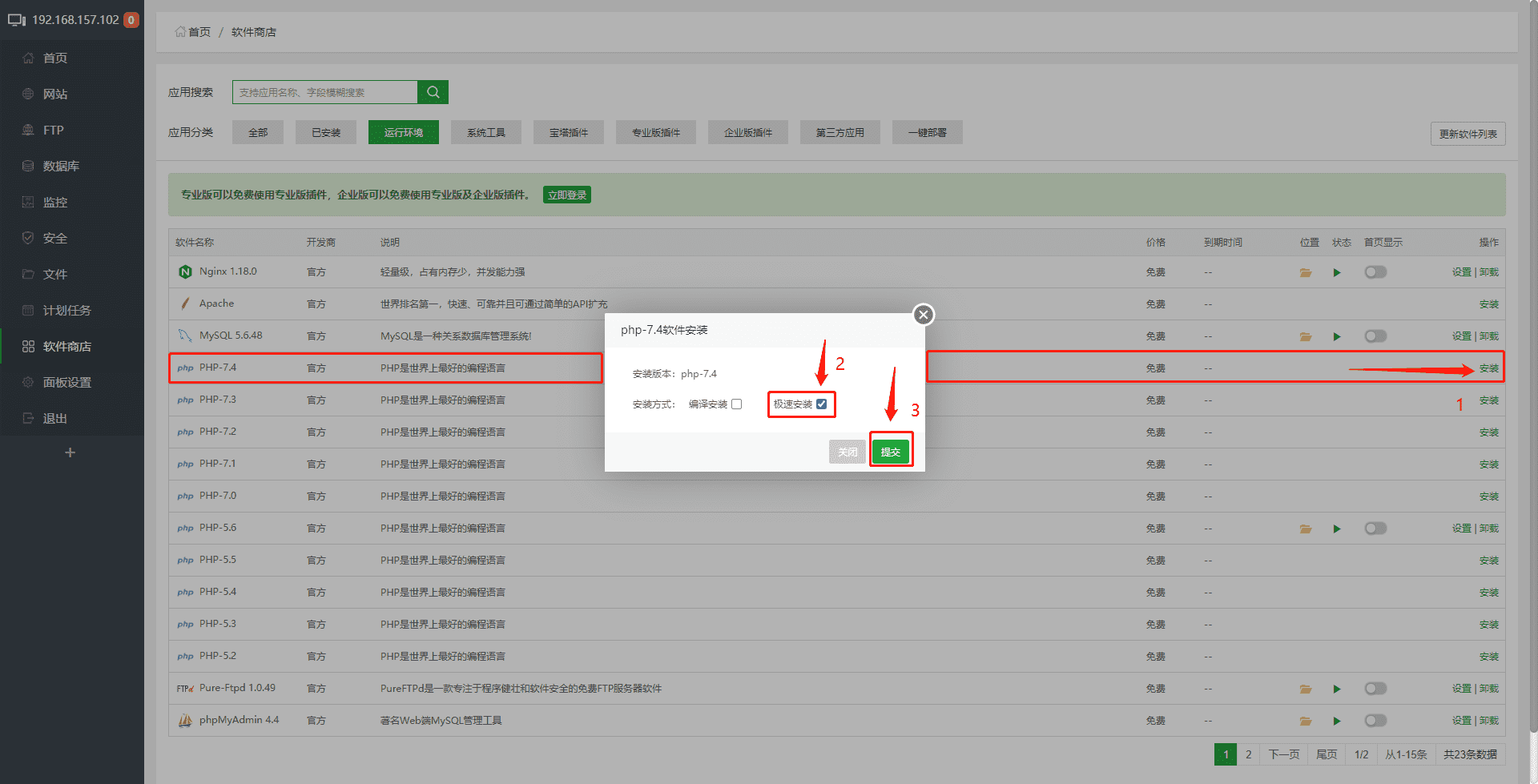Switch to 系统工具 category tab
Screen dimensions: 1538x784
(486, 132)
